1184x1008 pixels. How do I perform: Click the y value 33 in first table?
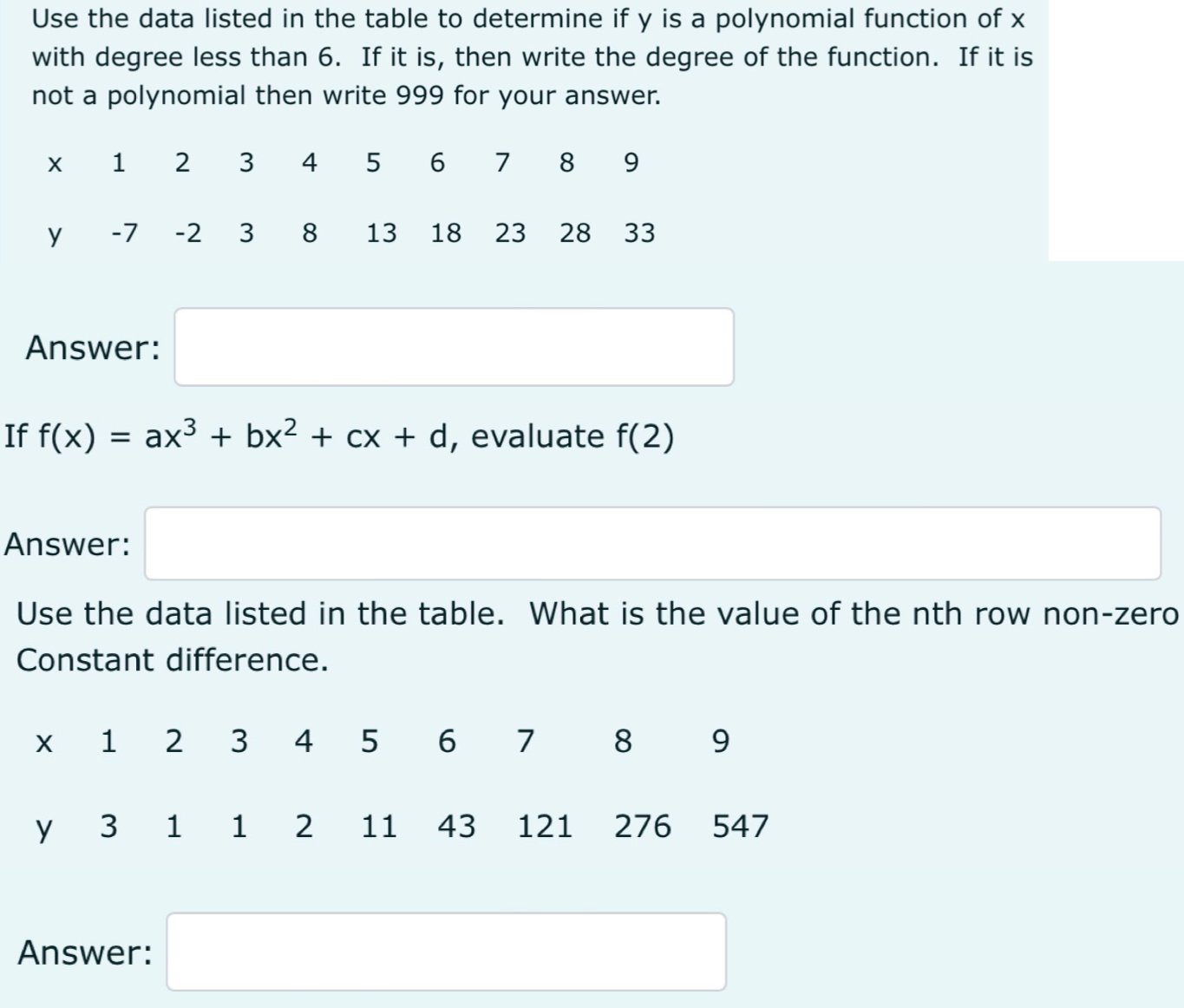coord(638,232)
